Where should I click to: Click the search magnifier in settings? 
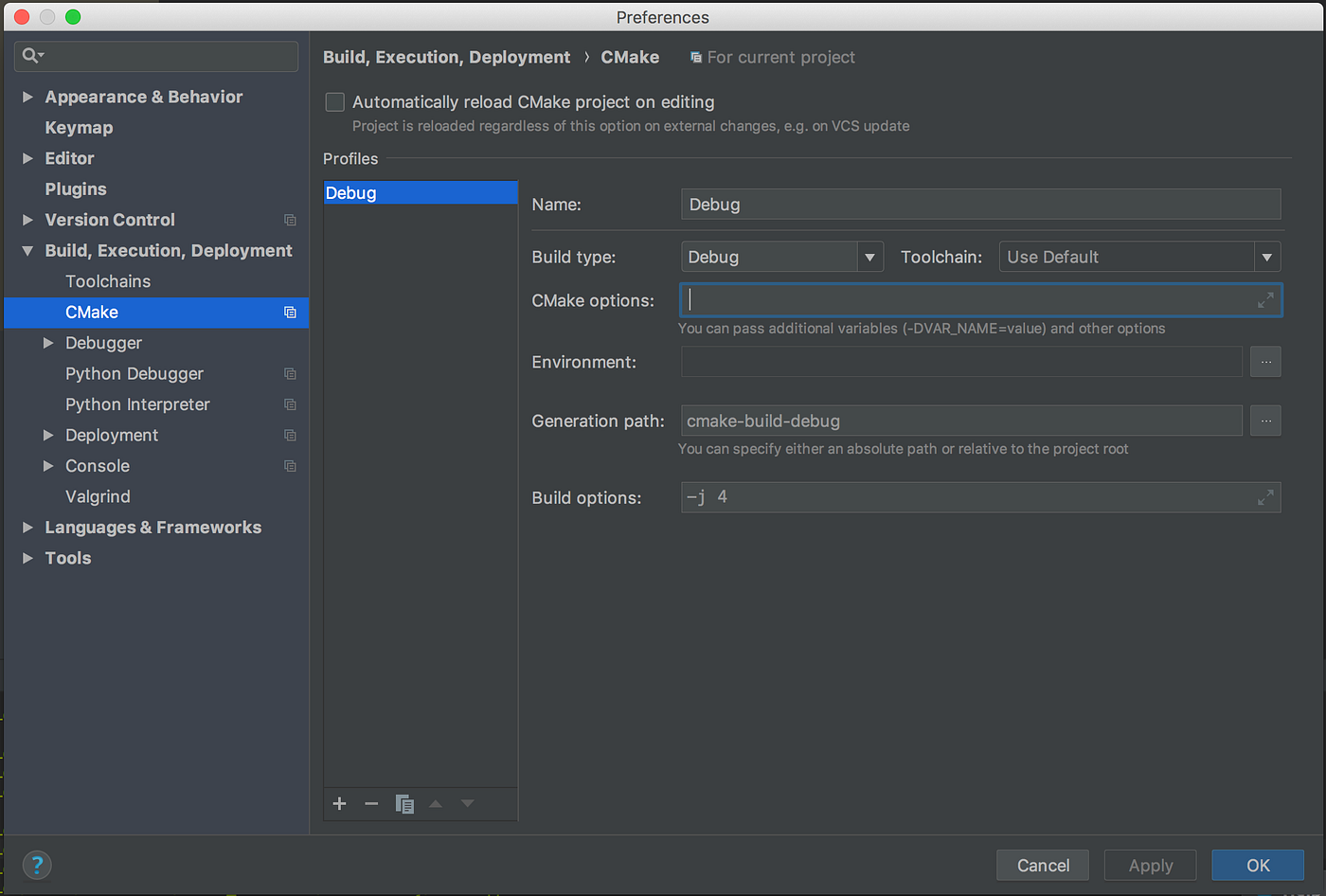31,55
